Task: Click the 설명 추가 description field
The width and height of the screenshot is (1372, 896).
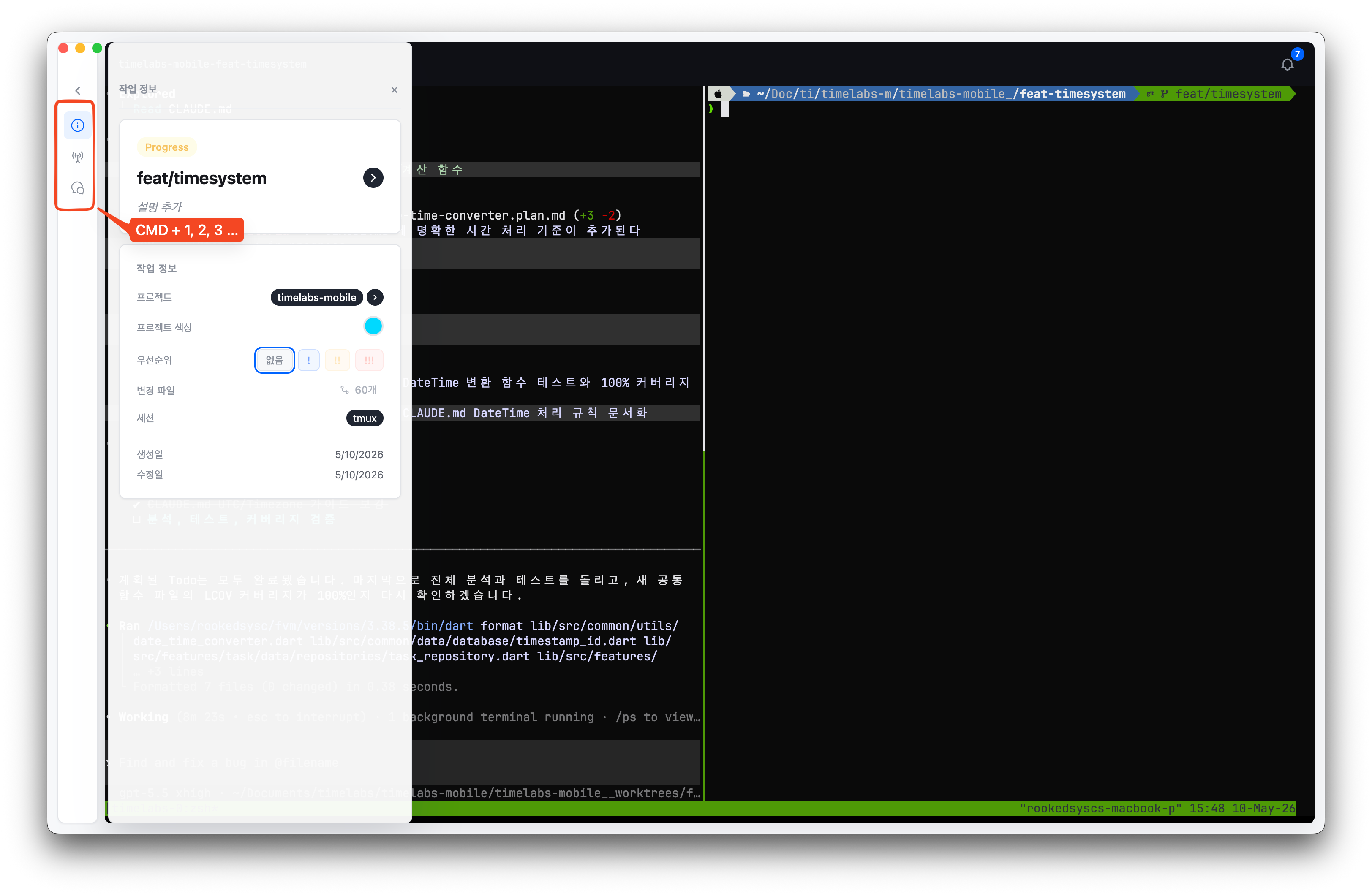Action: click(160, 206)
